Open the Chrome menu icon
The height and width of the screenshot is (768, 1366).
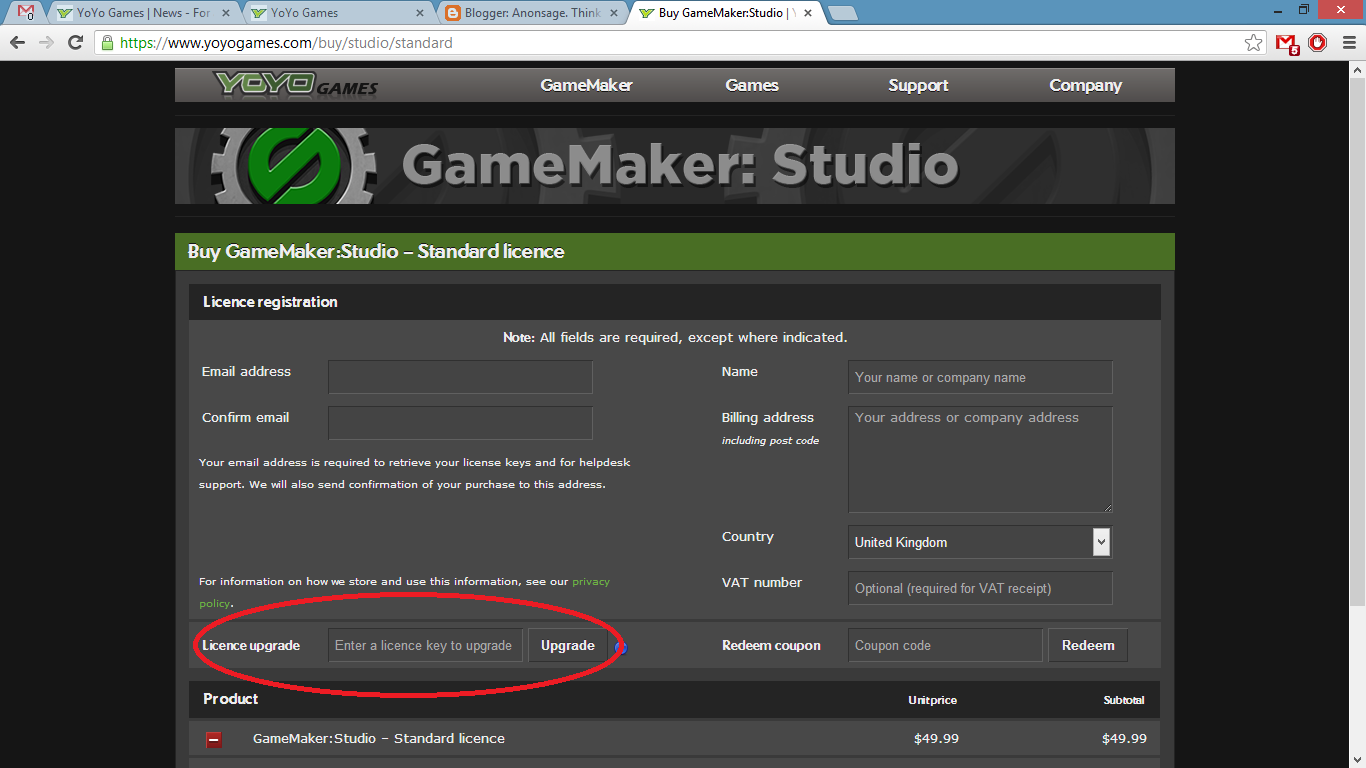click(1347, 43)
